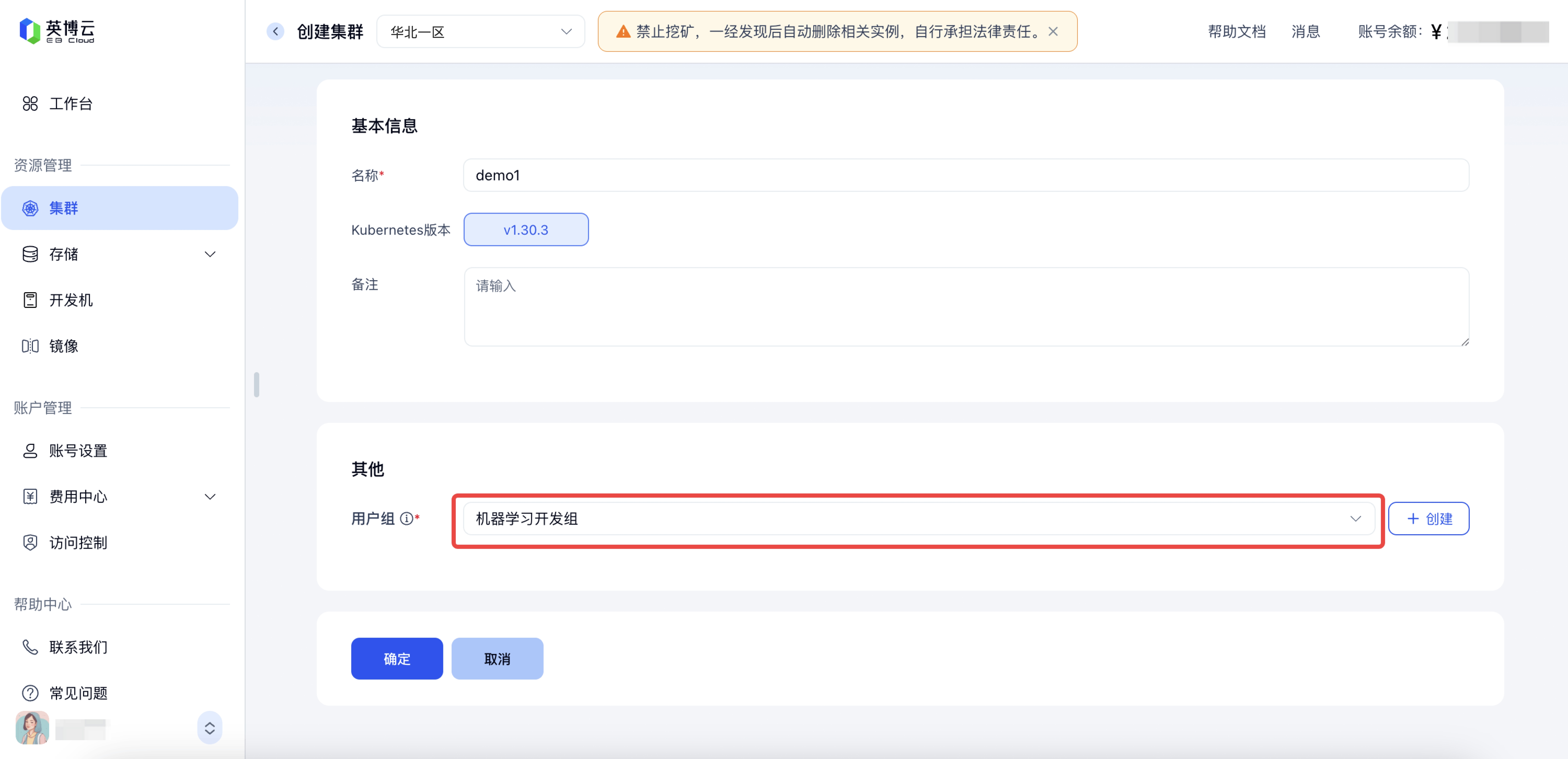
Task: Open 访问控制 in the sidebar
Action: click(119, 542)
